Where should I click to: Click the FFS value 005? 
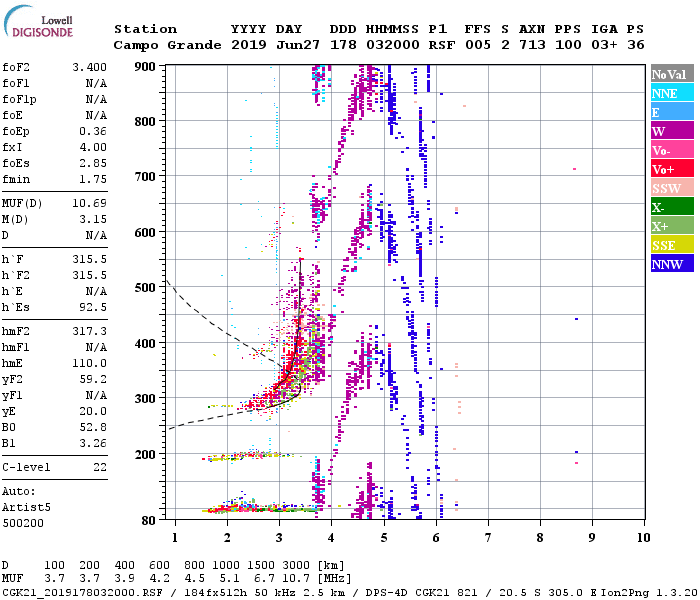click(x=478, y=45)
